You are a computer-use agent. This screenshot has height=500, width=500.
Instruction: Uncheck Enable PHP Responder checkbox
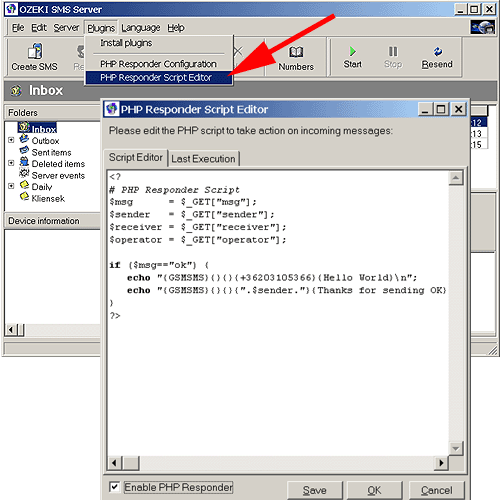[114, 487]
